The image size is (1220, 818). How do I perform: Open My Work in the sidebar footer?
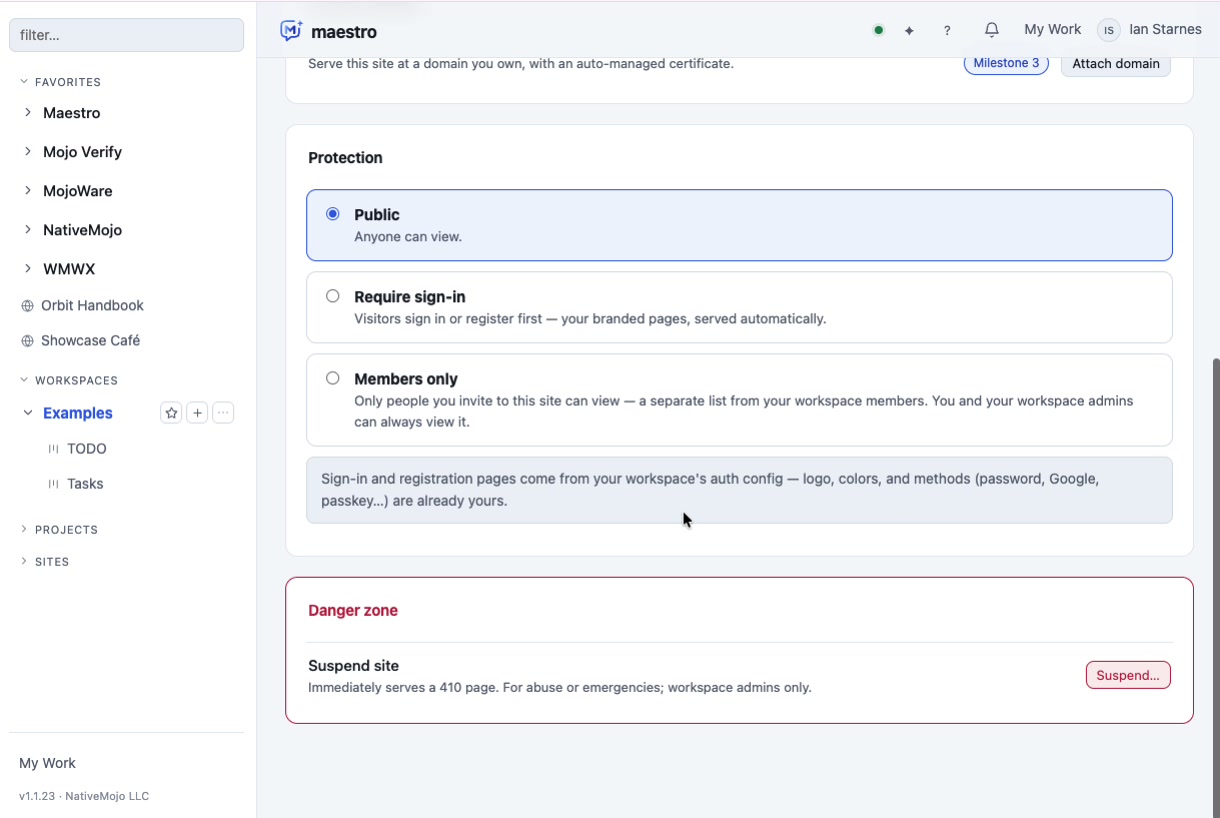click(x=47, y=763)
